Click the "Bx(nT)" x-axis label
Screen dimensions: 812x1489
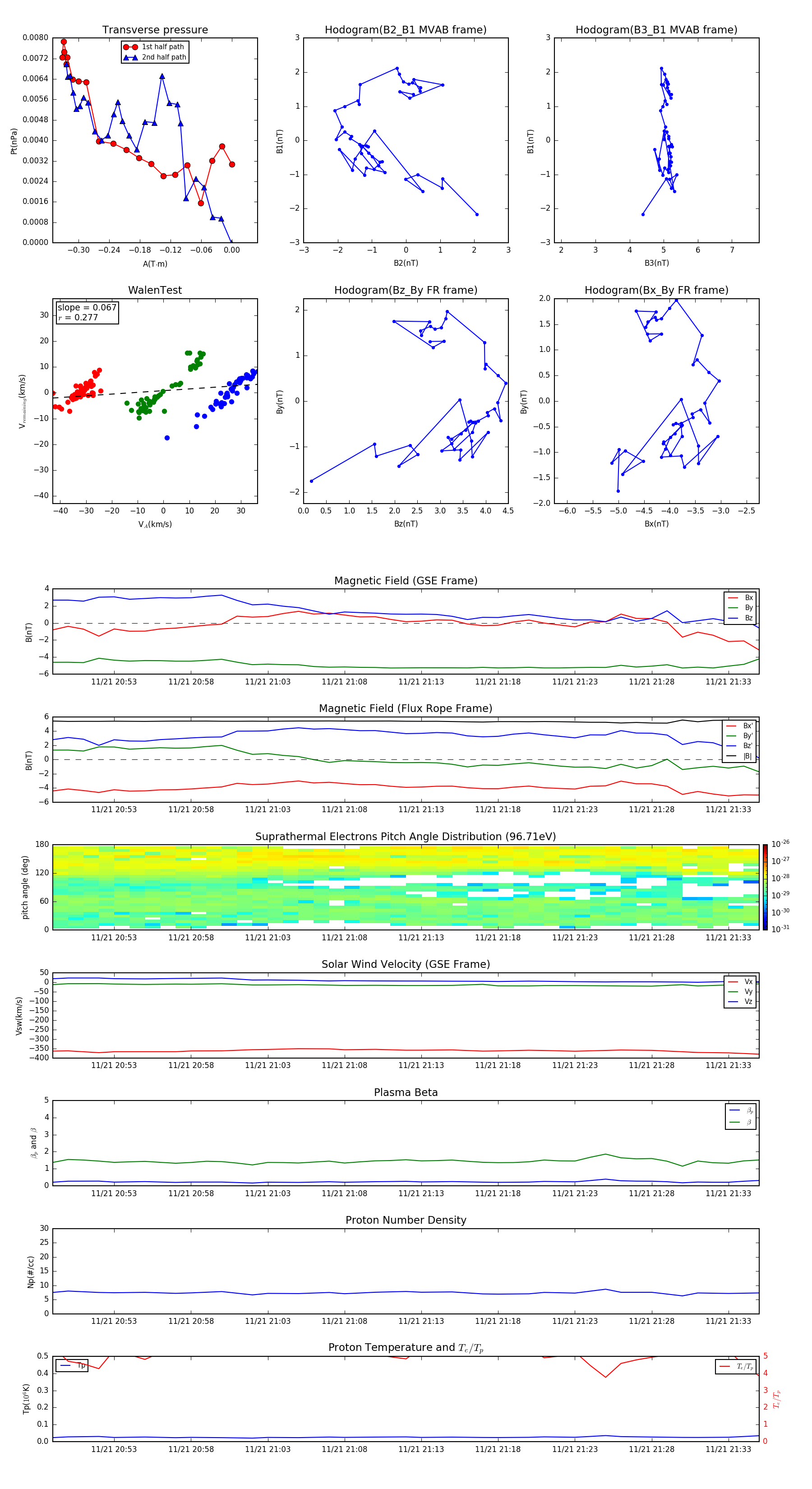[x=656, y=524]
